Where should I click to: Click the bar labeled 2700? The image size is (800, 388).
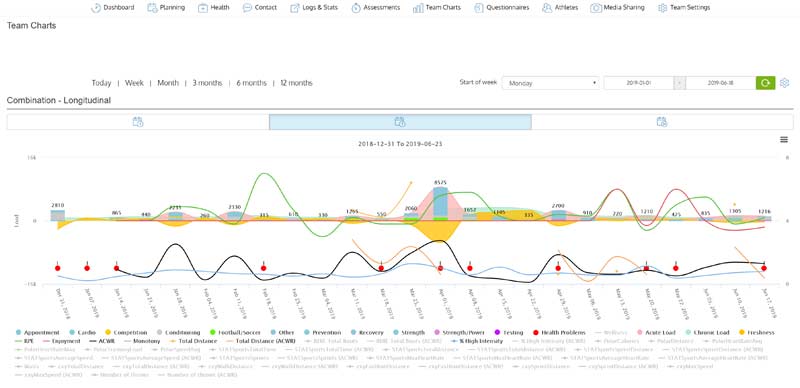[x=558, y=215]
